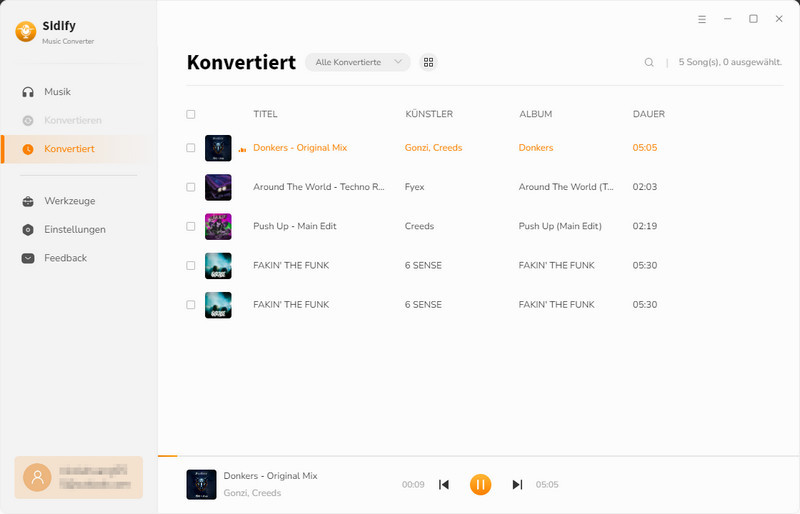Image resolution: width=800 pixels, height=514 pixels.
Task: Sort by the KÜNSTLER column header
Action: pyautogui.click(x=429, y=114)
